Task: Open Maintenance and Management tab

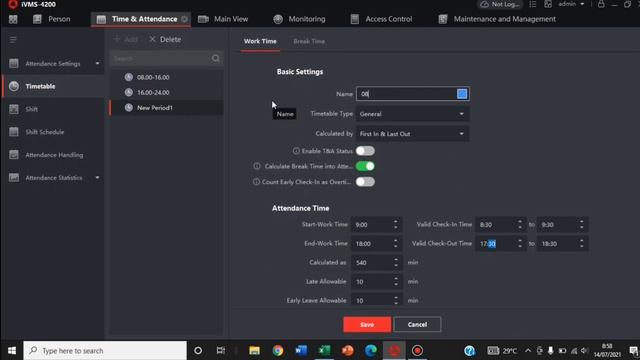Action: tap(497, 19)
